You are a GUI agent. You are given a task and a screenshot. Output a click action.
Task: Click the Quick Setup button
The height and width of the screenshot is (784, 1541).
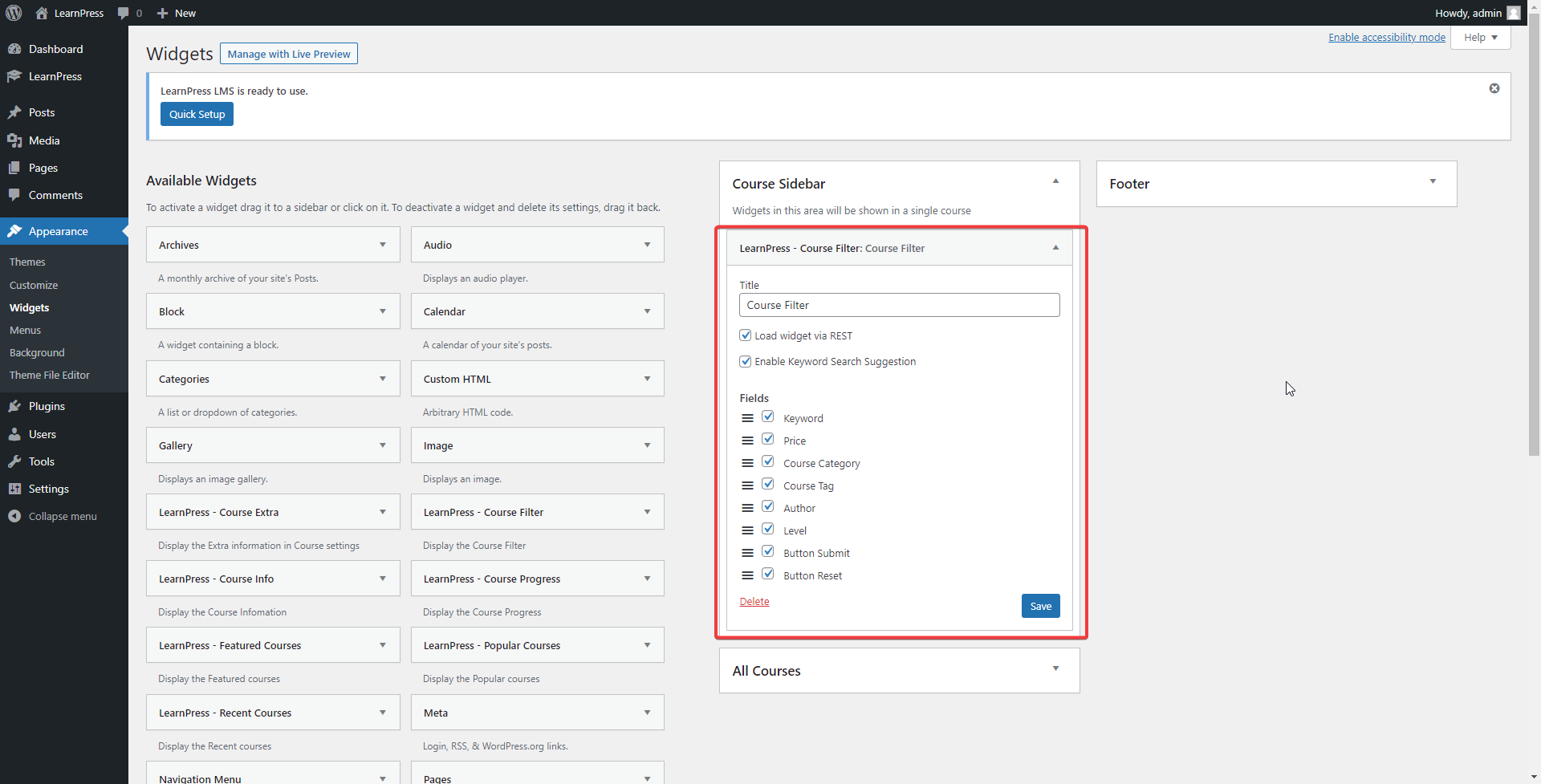[197, 114]
